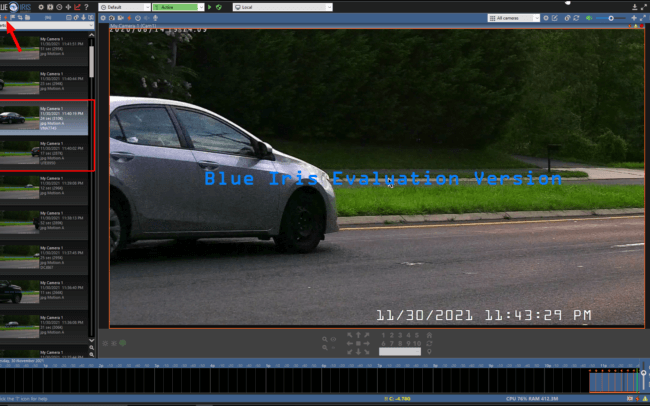Screen dimensions: 650x406
Task: Click the PTZ up arrow
Action: click(358, 335)
